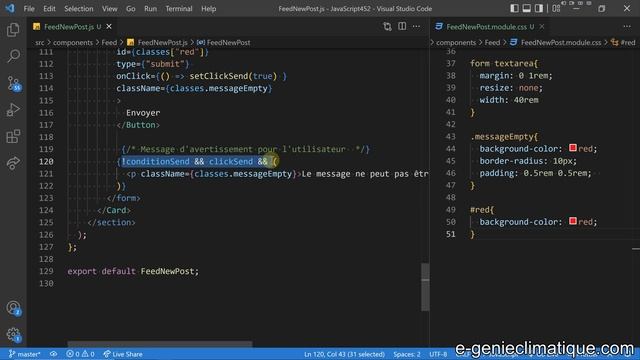Expand the FeedNewPost.module.css breadcrumb
This screenshot has width=640, height=360.
556,42
